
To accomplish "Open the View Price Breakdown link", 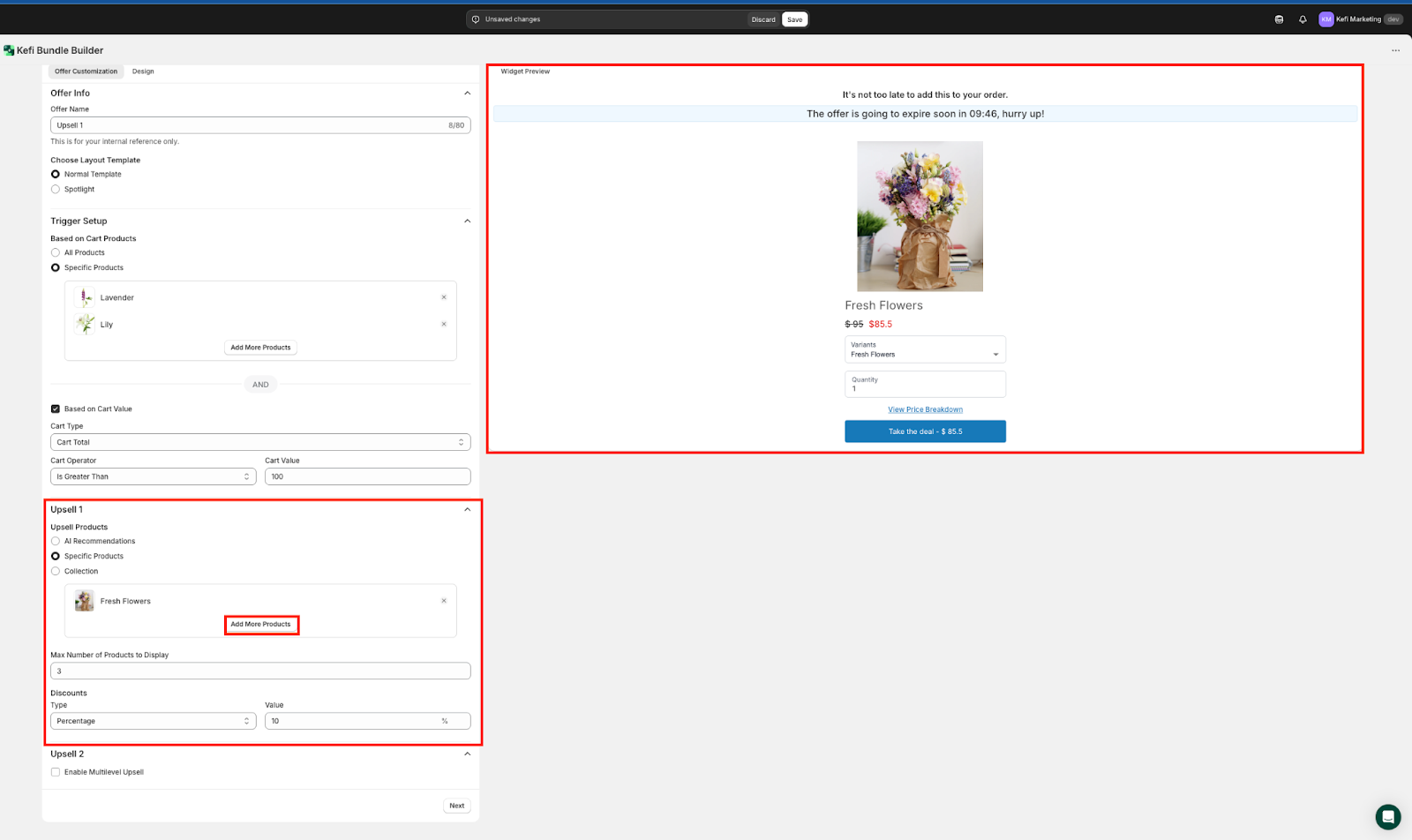I will [925, 409].
